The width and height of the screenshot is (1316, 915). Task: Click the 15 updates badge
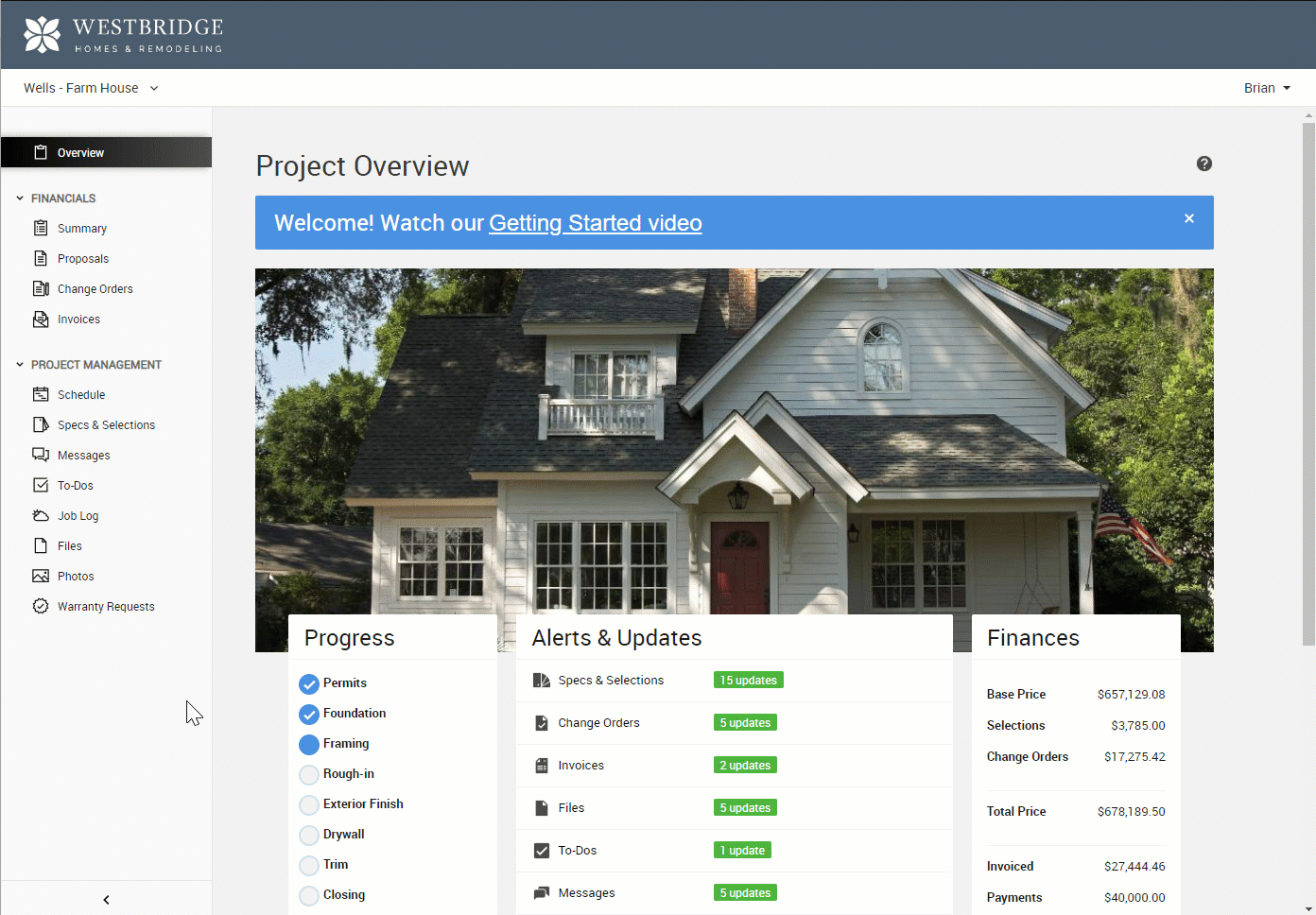click(748, 681)
